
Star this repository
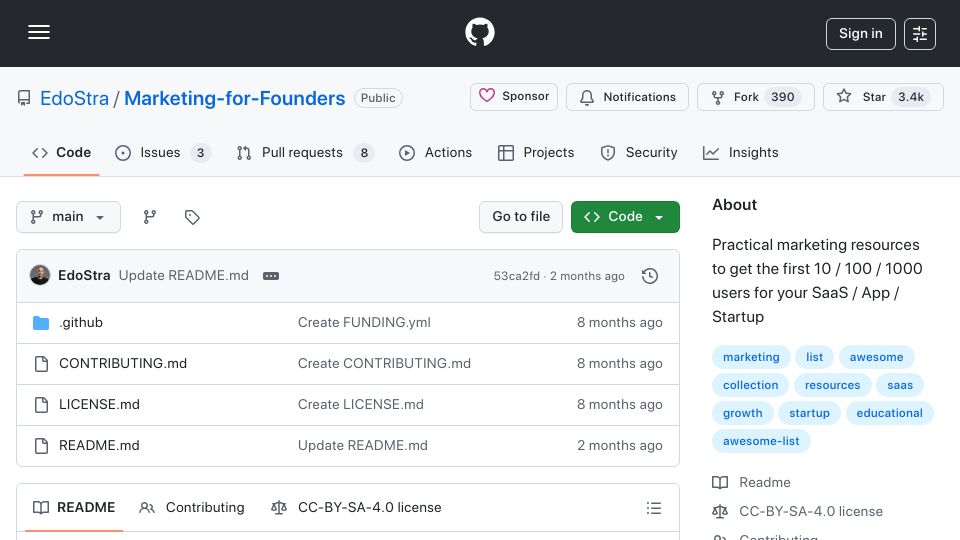pyautogui.click(x=883, y=97)
